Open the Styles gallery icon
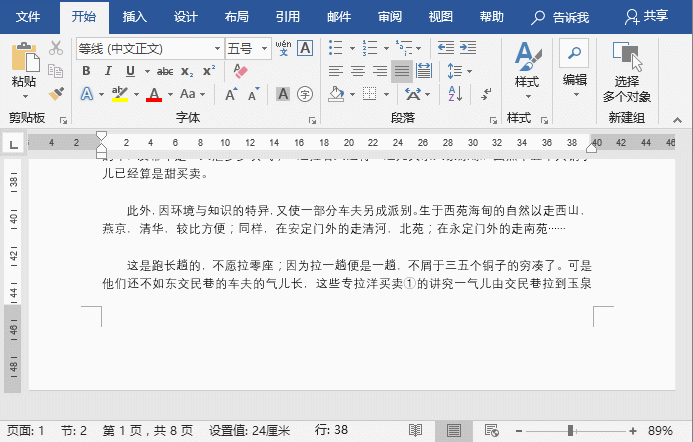The height and width of the screenshot is (442, 693). click(x=528, y=57)
